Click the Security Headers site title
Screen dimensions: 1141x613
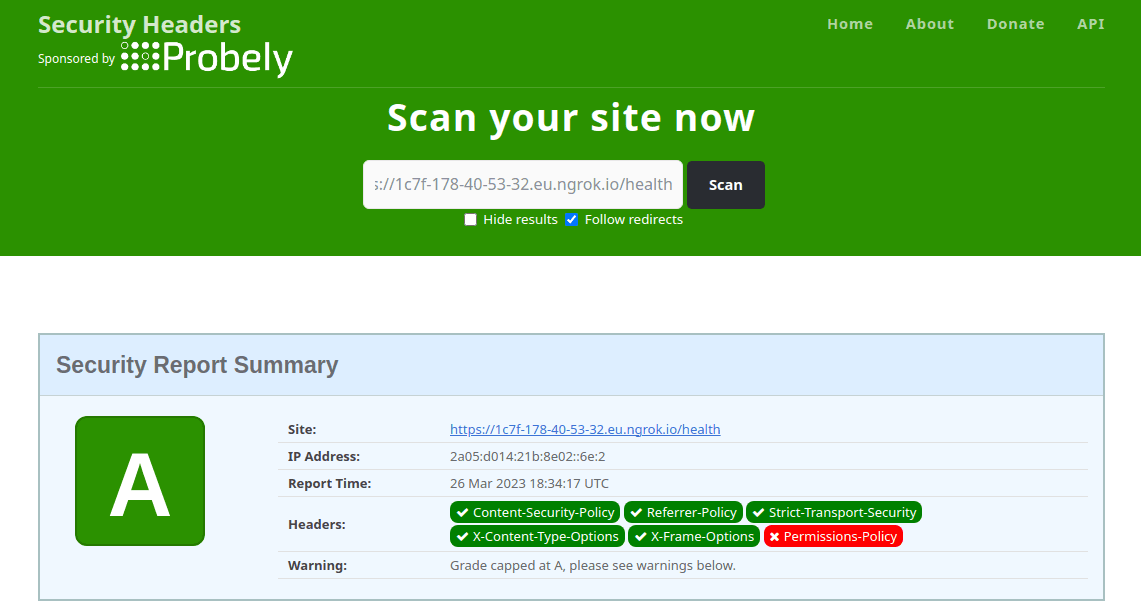pos(139,24)
